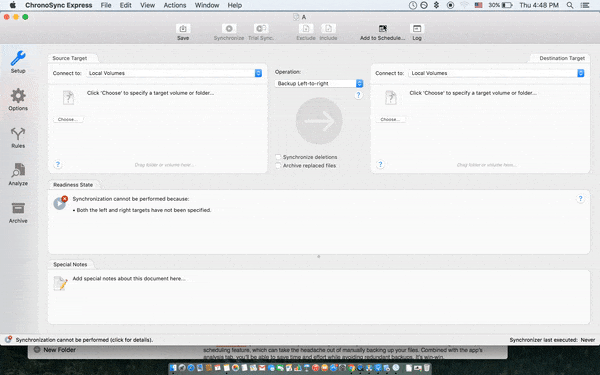Viewport: 600px width, 375px height.
Task: Click the splitter handle below Readiness State
Action: coord(319,256)
